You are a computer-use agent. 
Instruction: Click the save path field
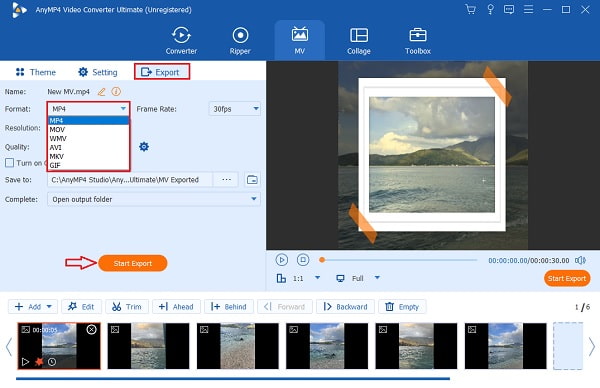130,179
